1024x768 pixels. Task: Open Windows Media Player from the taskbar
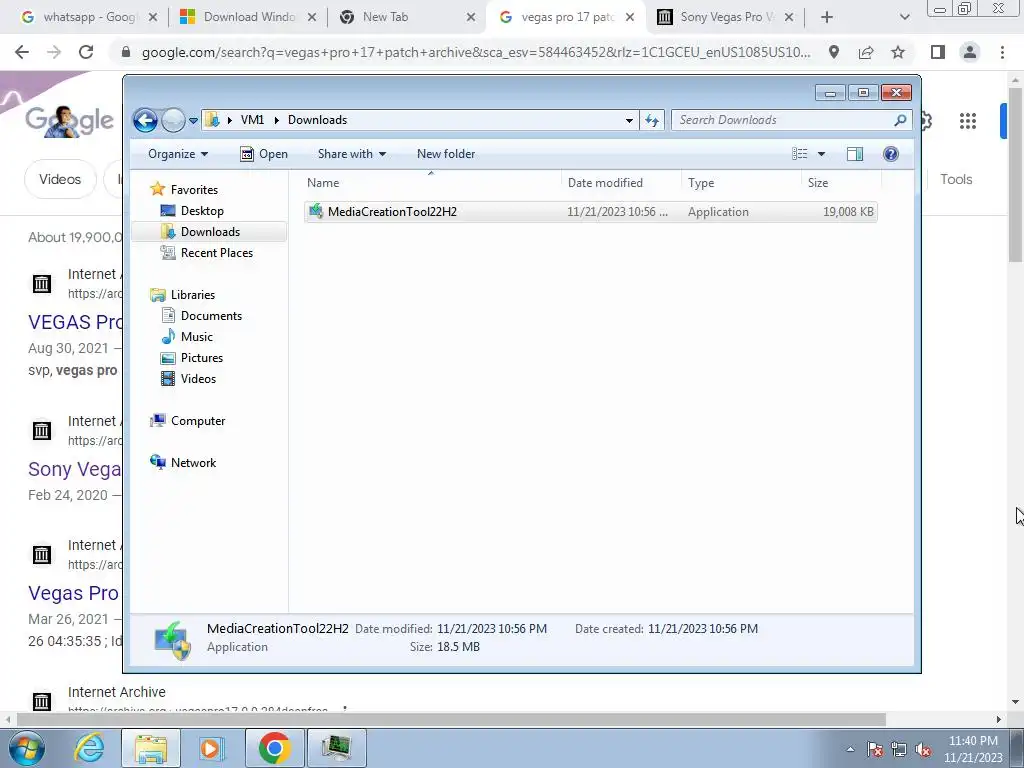point(212,748)
